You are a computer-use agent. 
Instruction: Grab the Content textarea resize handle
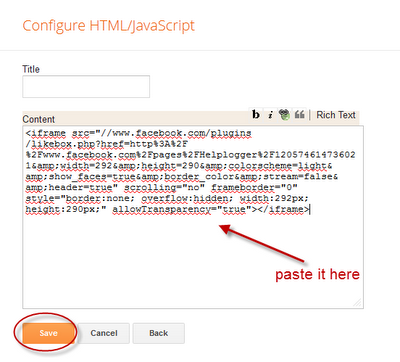pyautogui.click(x=358, y=303)
